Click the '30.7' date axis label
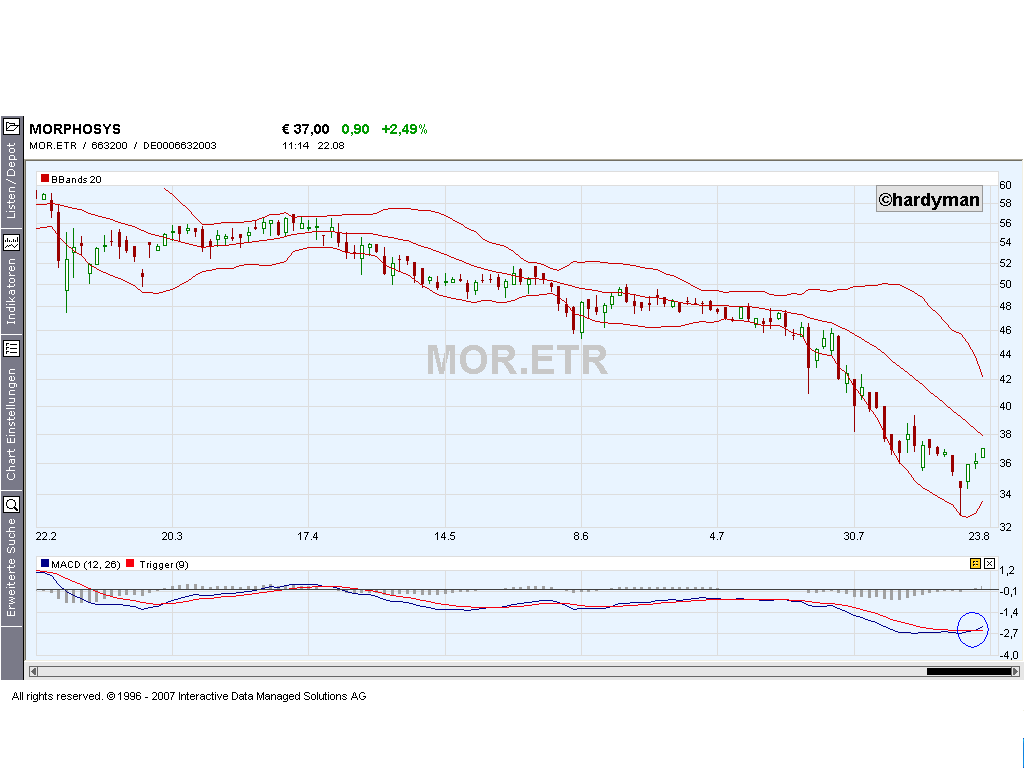 pyautogui.click(x=854, y=536)
